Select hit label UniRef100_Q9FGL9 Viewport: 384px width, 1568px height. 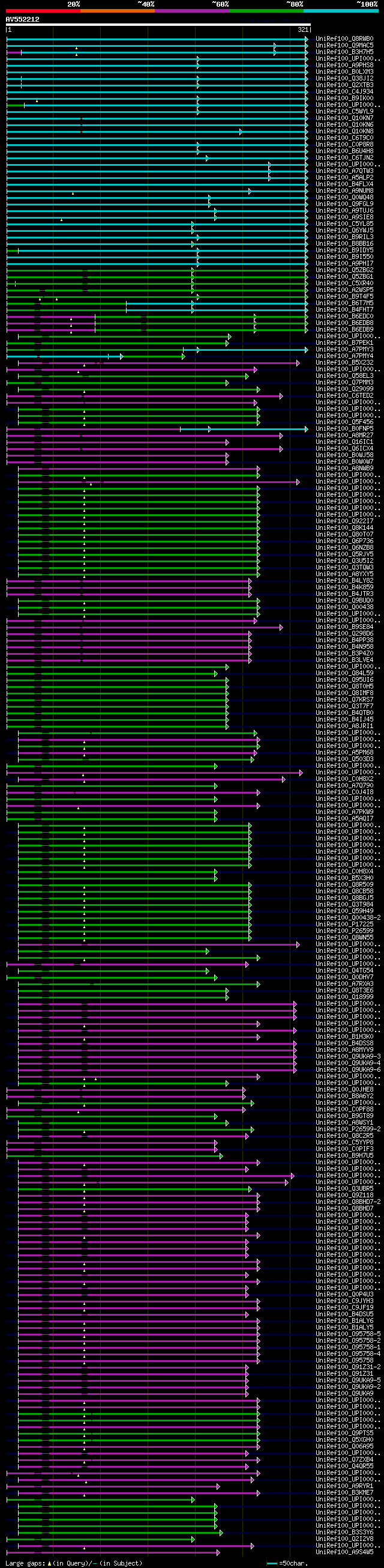point(344,204)
